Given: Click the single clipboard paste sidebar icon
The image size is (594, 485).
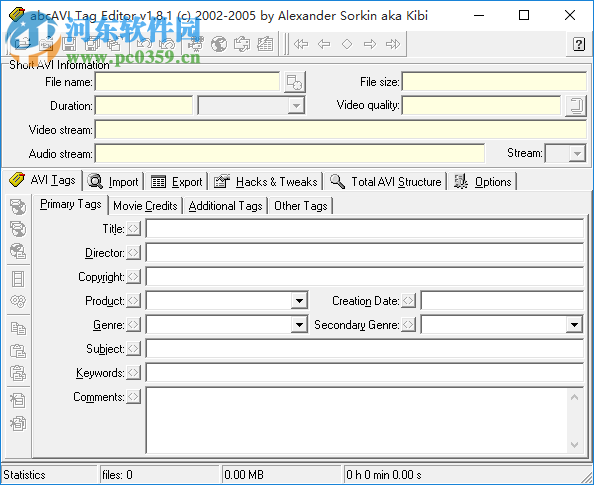Looking at the screenshot, I should coord(18,351).
